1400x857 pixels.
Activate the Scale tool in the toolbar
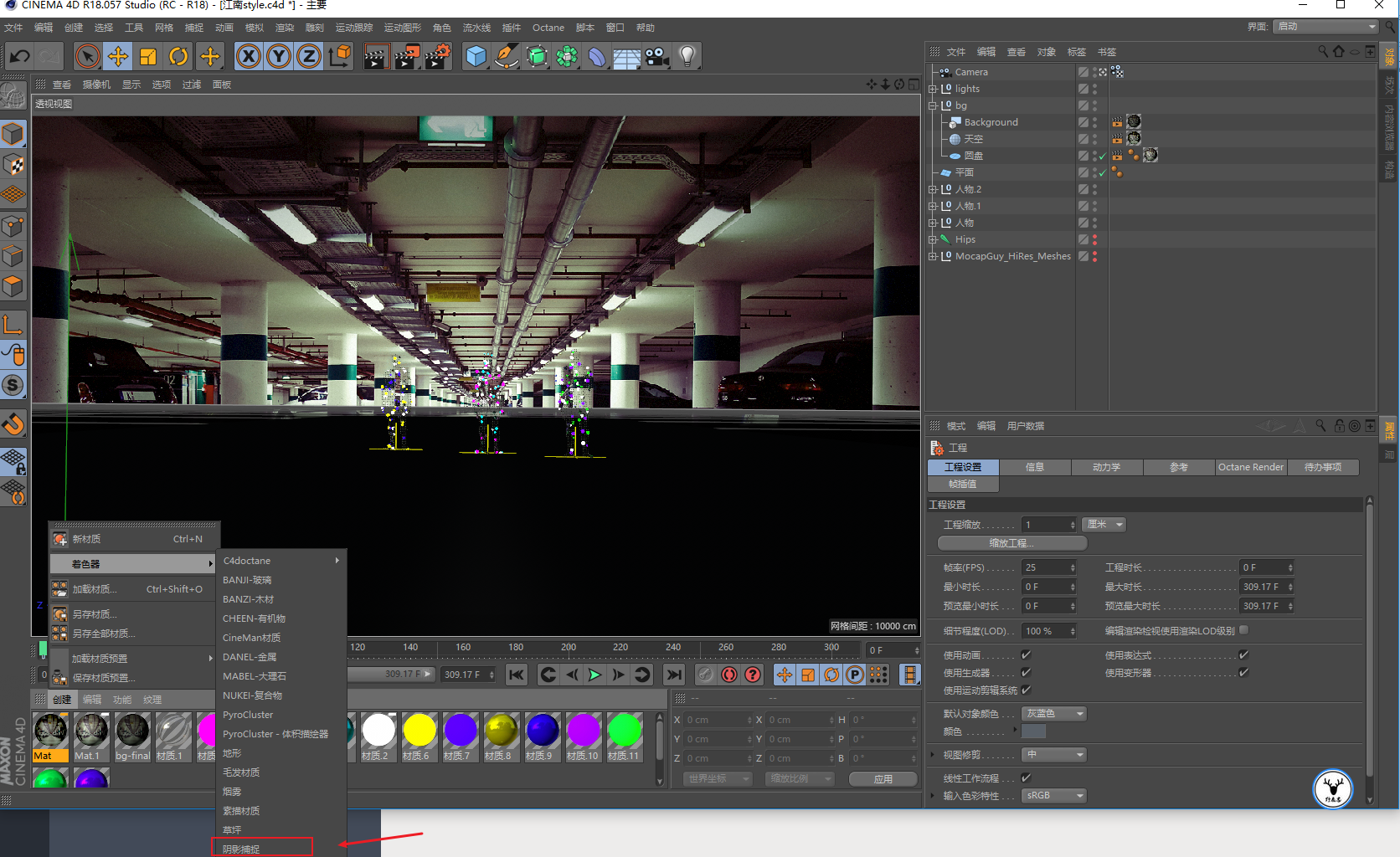(x=148, y=57)
